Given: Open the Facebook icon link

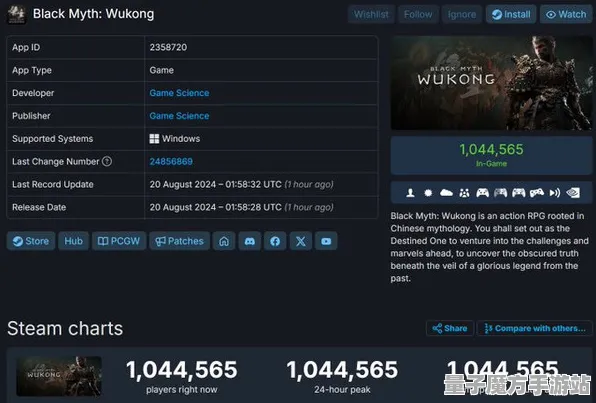Looking at the screenshot, I should (x=275, y=241).
